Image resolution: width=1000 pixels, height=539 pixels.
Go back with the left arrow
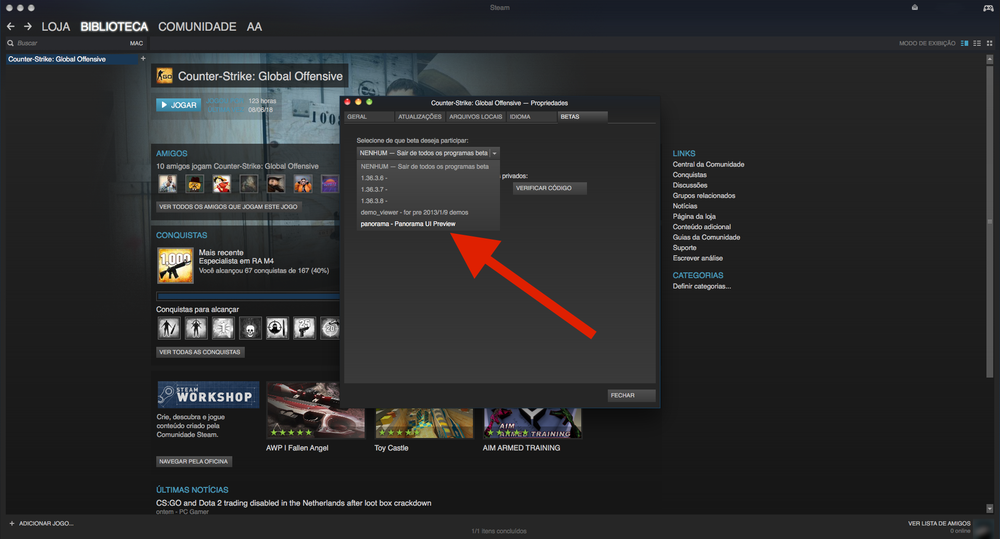(10, 26)
